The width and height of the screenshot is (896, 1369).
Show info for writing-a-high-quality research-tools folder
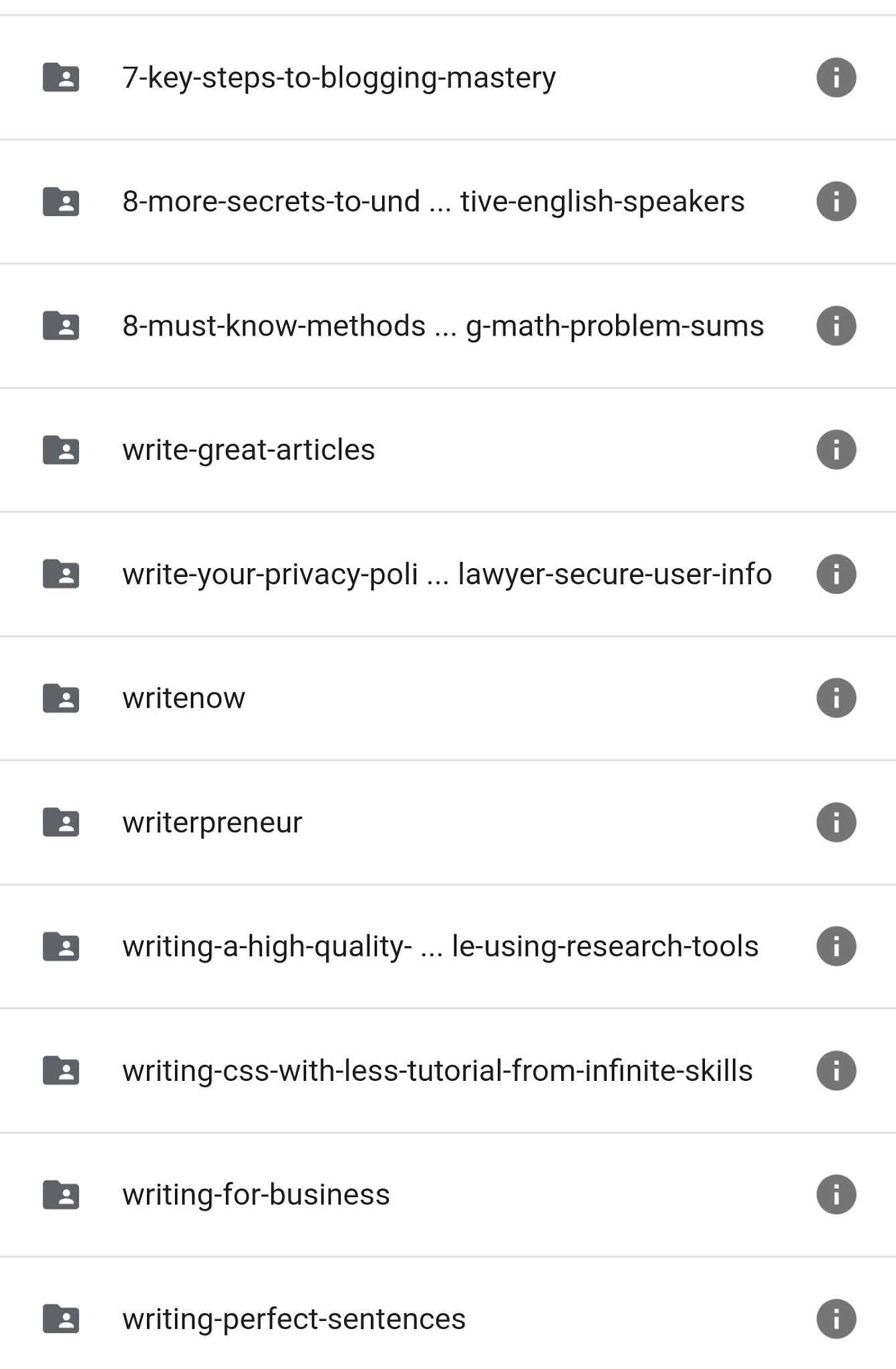[x=836, y=946]
